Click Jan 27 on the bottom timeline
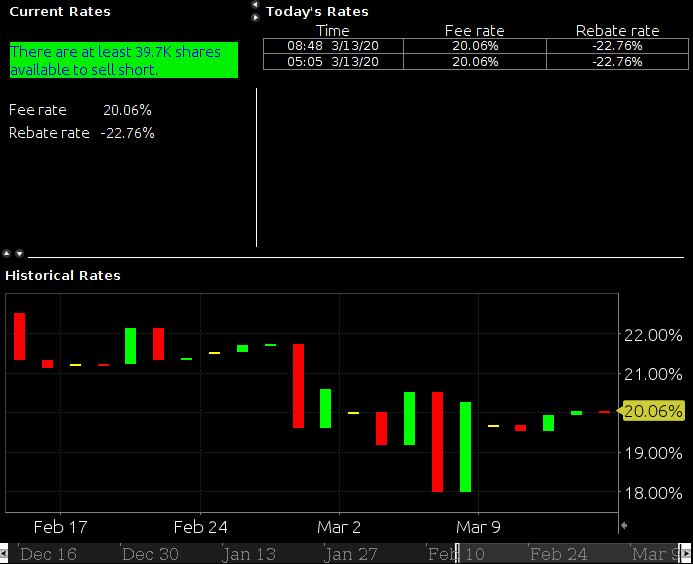This screenshot has width=693, height=564. pyautogui.click(x=351, y=554)
